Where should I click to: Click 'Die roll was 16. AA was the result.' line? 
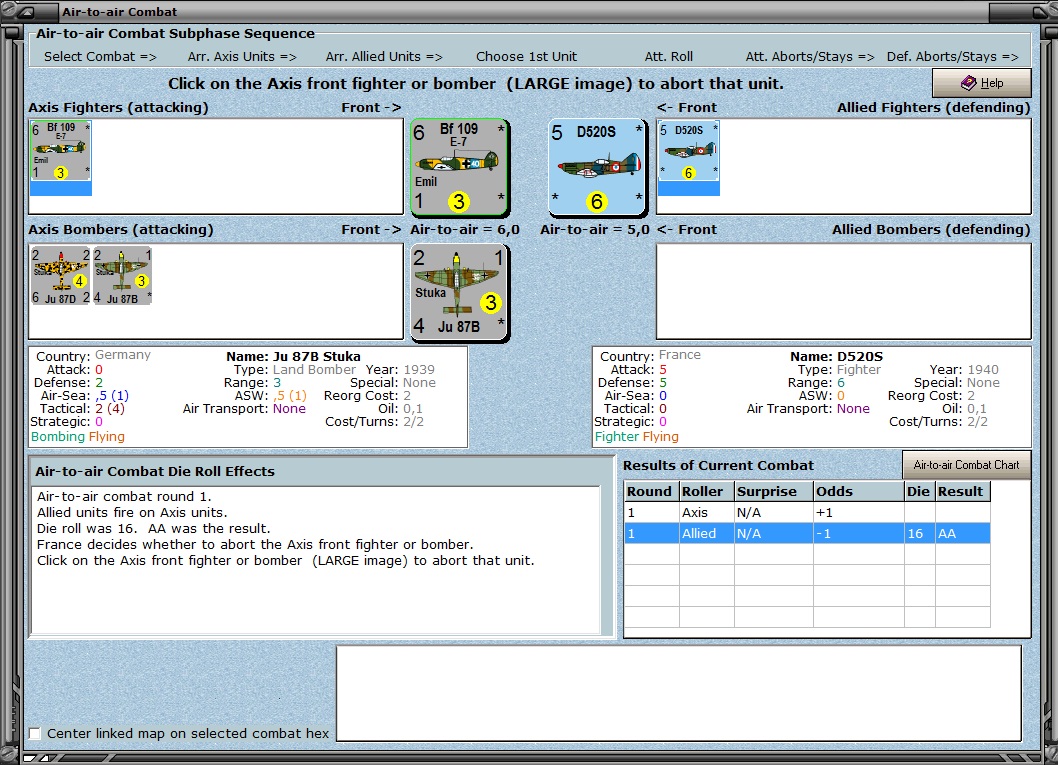[154, 528]
